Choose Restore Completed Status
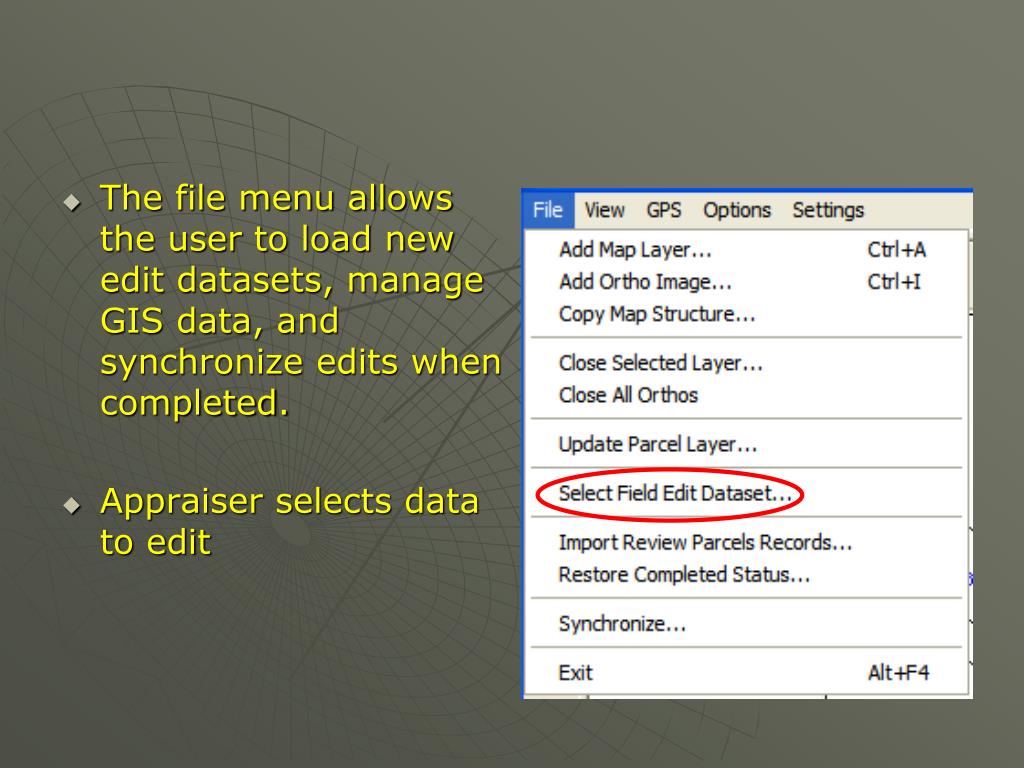The image size is (1024, 768). coord(746,575)
